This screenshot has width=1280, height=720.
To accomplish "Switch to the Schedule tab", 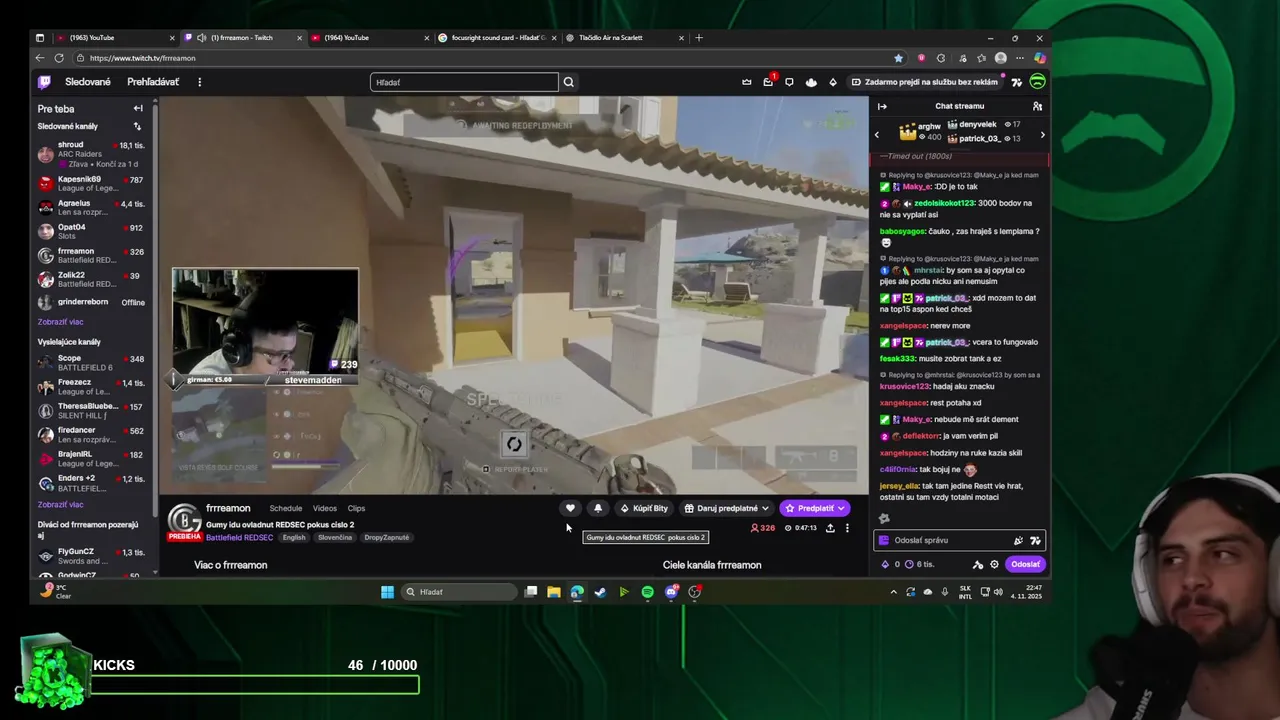I will [285, 508].
